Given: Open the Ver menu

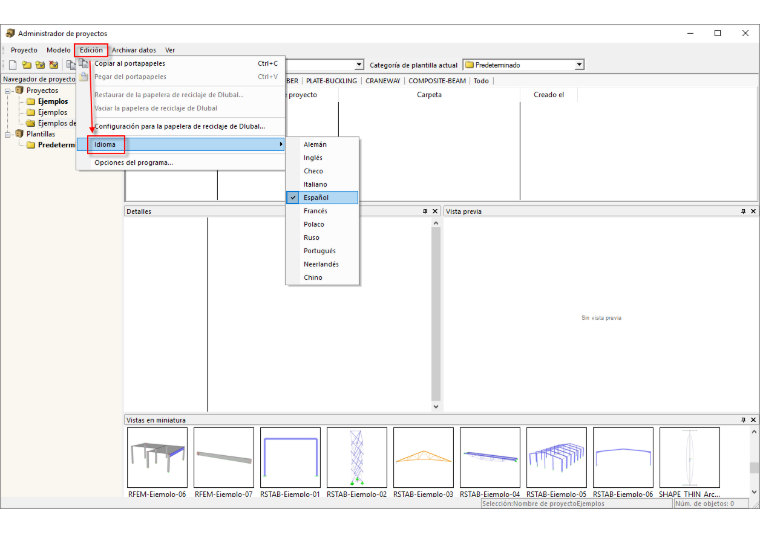Looking at the screenshot, I should click(x=170, y=50).
